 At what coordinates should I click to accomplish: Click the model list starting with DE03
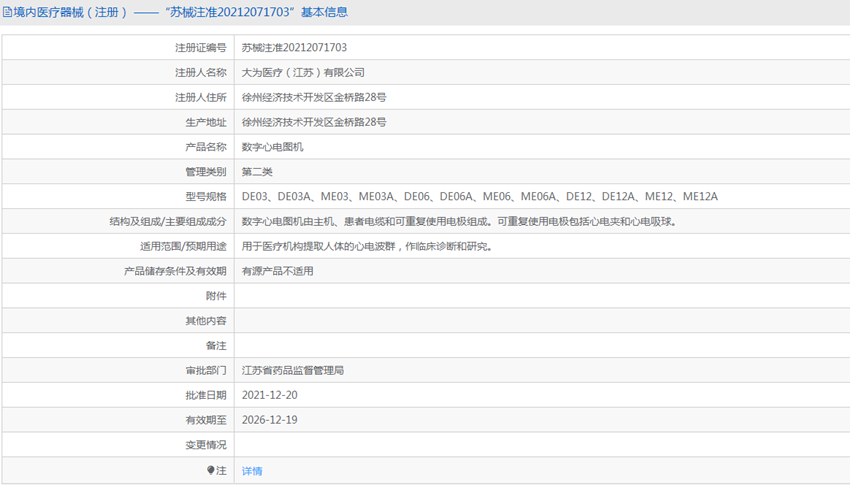[480, 196]
